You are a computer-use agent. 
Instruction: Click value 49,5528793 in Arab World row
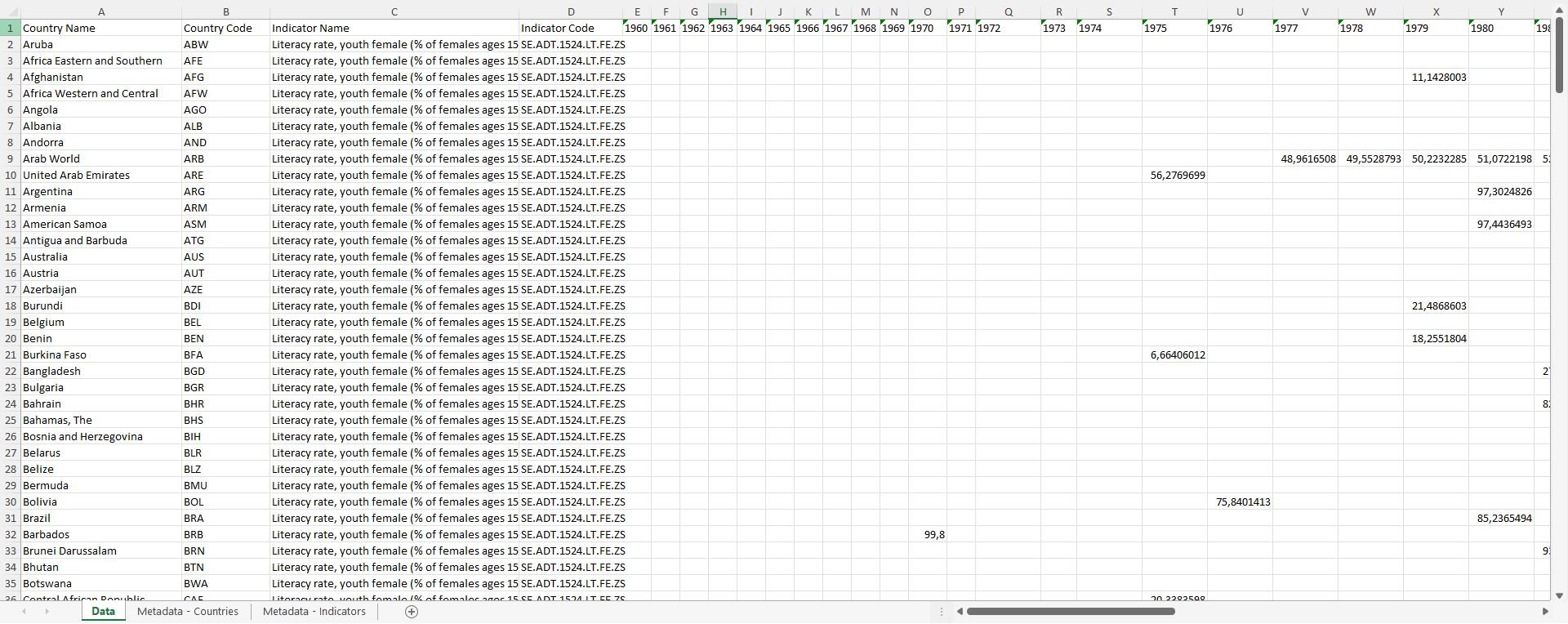tap(1370, 158)
